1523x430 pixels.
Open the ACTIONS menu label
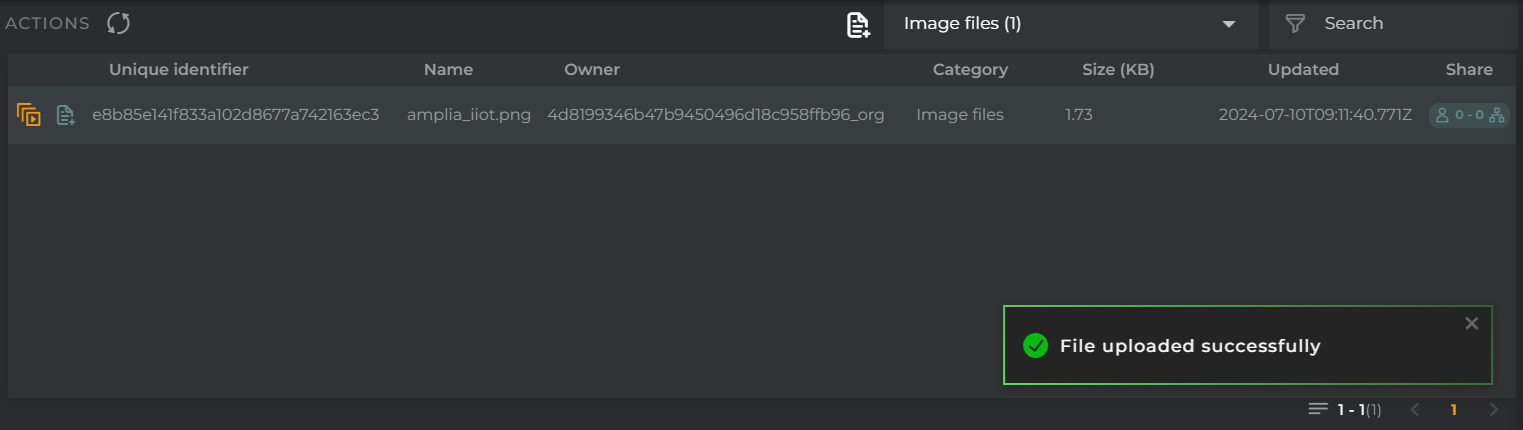[47, 23]
